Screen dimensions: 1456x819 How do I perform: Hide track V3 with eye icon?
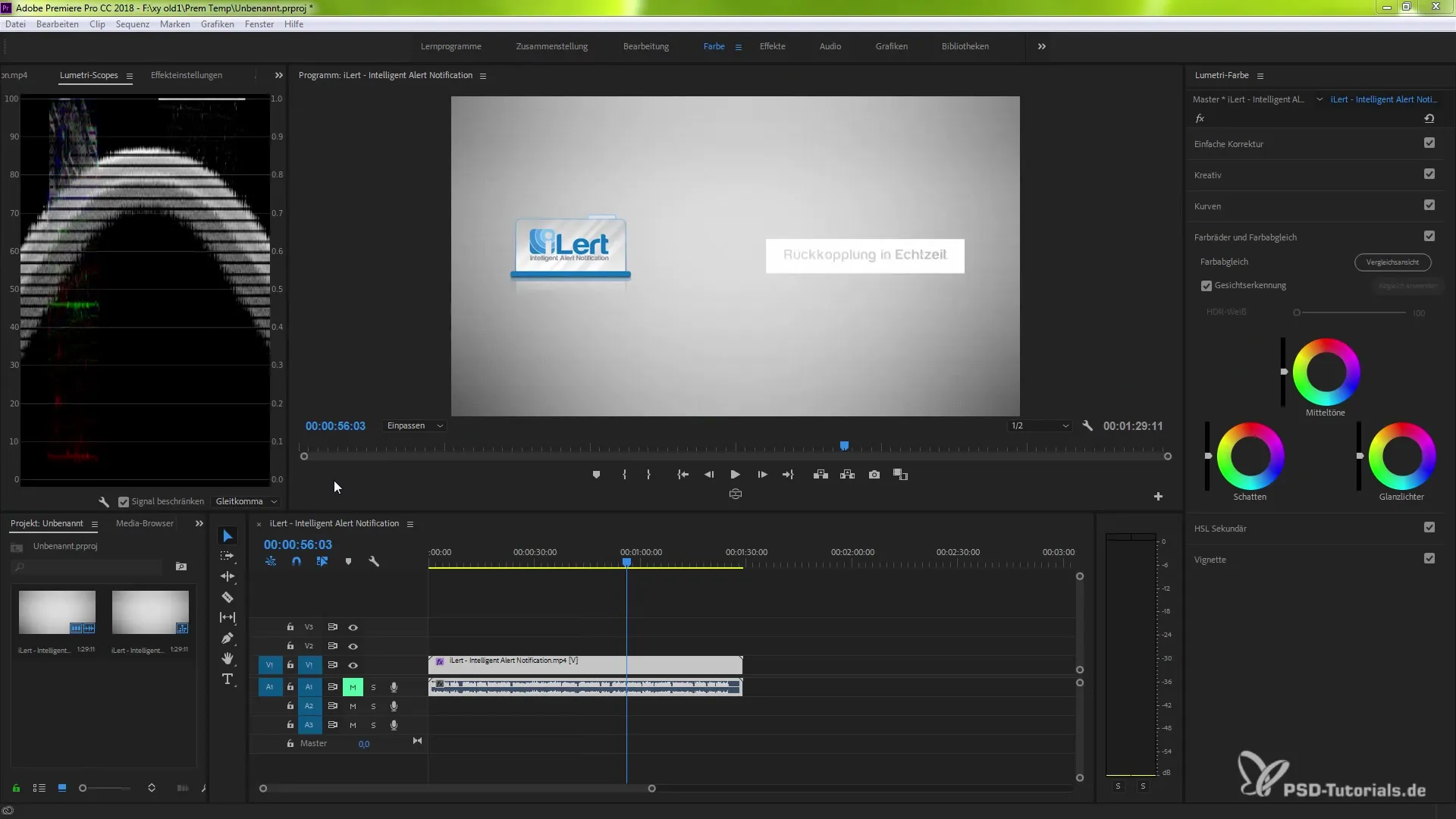coord(353,628)
